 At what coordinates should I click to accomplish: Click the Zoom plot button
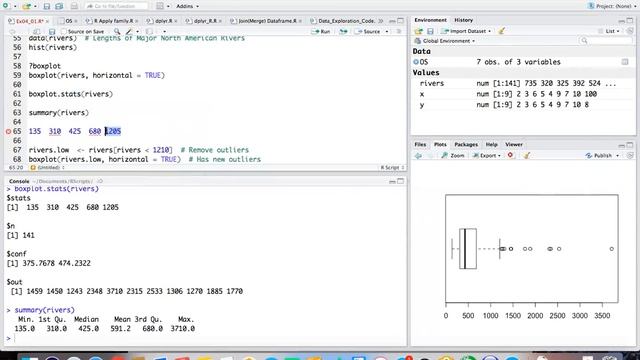453,156
